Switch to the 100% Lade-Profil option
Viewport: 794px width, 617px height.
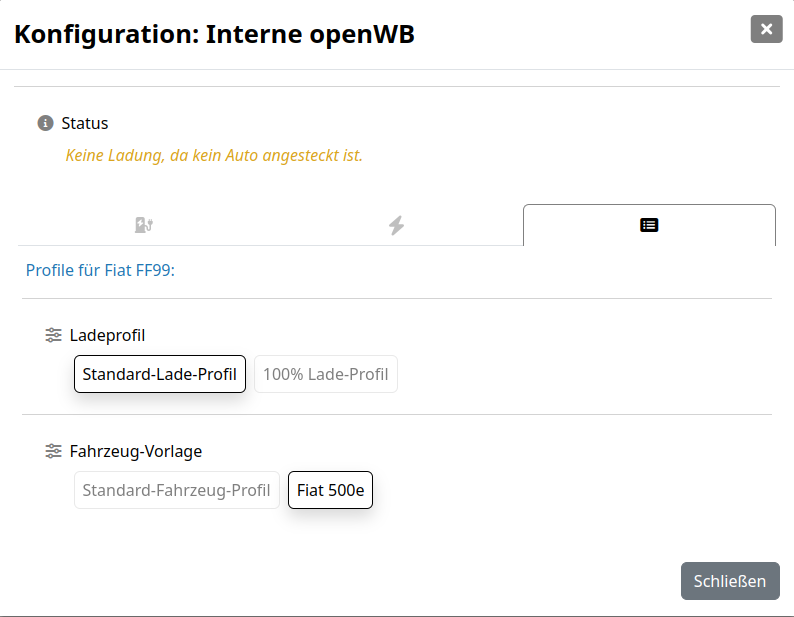tap(326, 374)
